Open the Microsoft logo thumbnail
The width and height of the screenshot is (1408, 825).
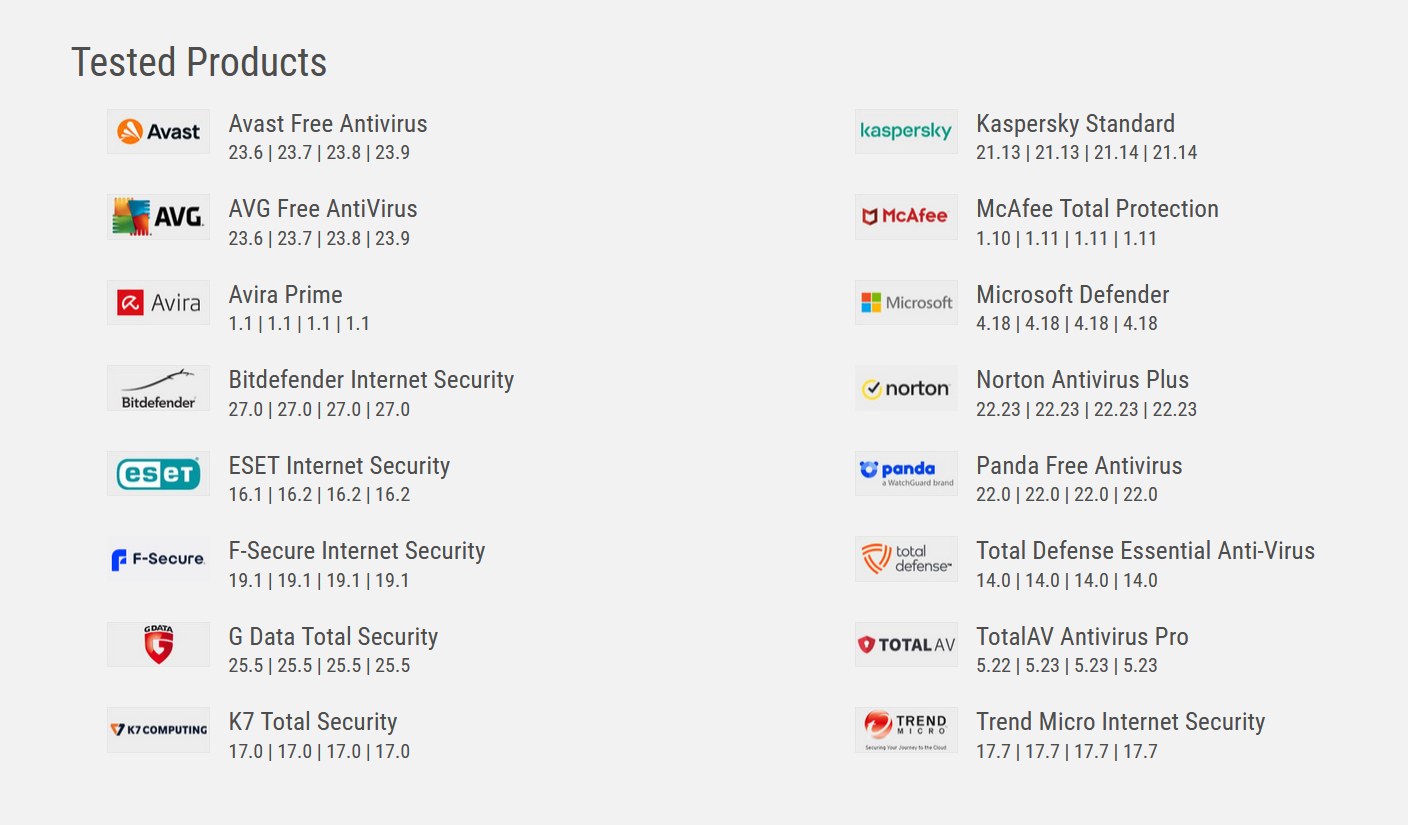[906, 302]
